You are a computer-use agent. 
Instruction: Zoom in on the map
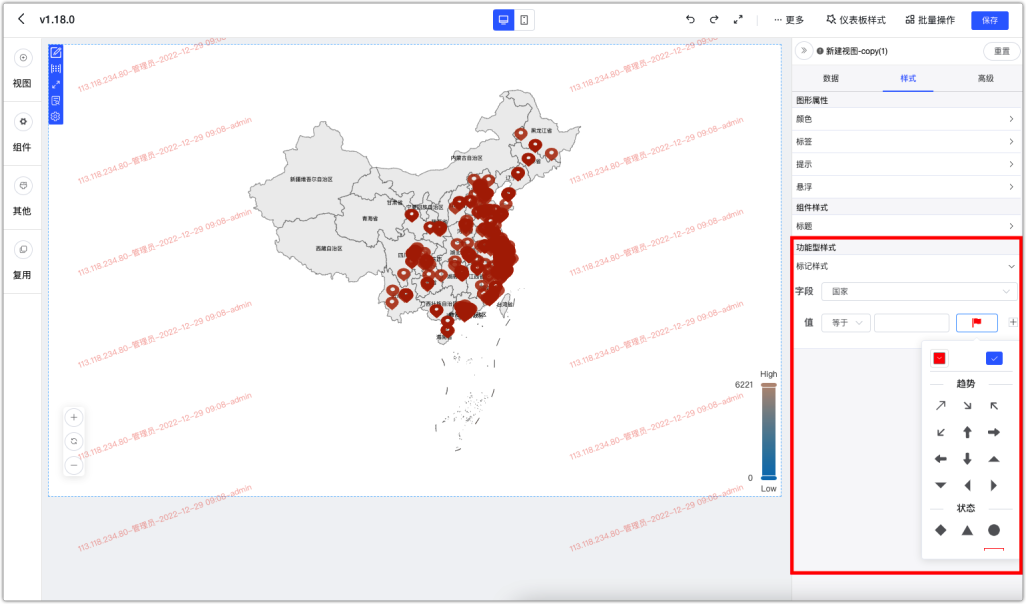pyautogui.click(x=74, y=417)
